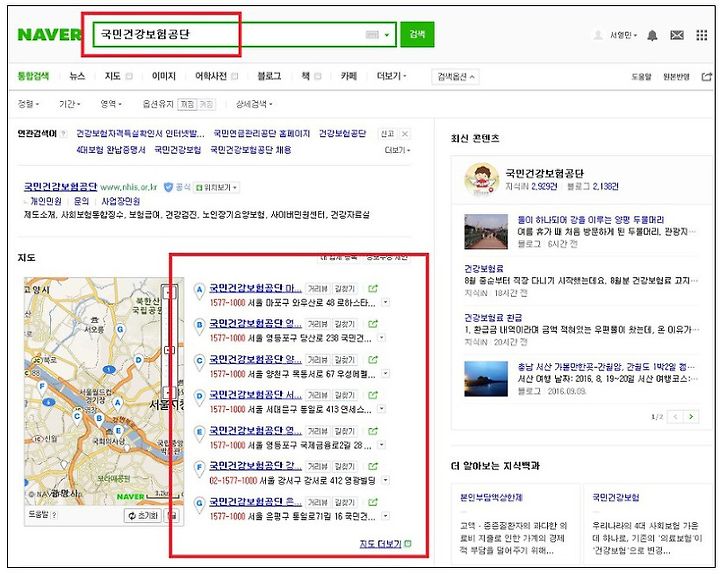Expand address of result F 강서로 412
Screen dimensions: 720x574
[x=386, y=480]
